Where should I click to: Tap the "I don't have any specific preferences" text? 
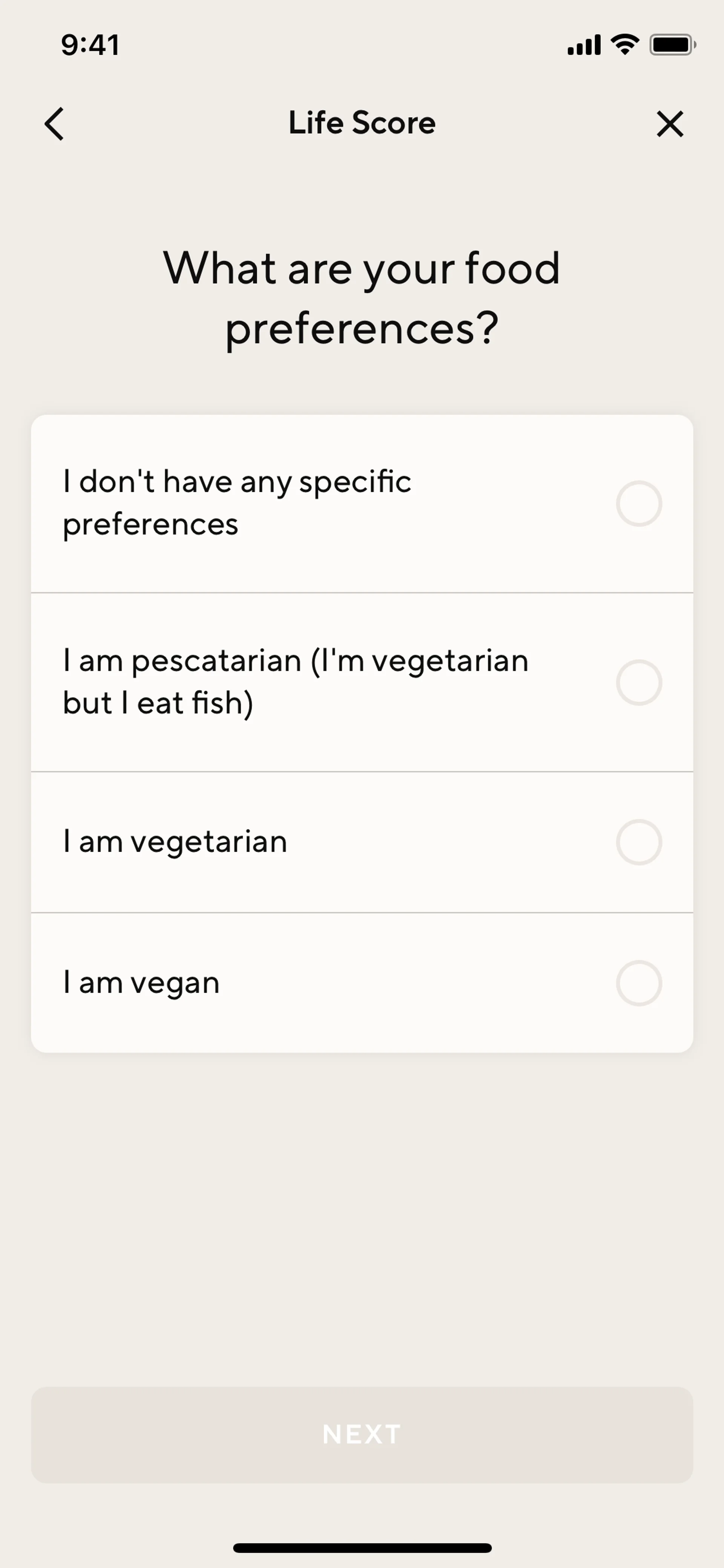tap(237, 503)
